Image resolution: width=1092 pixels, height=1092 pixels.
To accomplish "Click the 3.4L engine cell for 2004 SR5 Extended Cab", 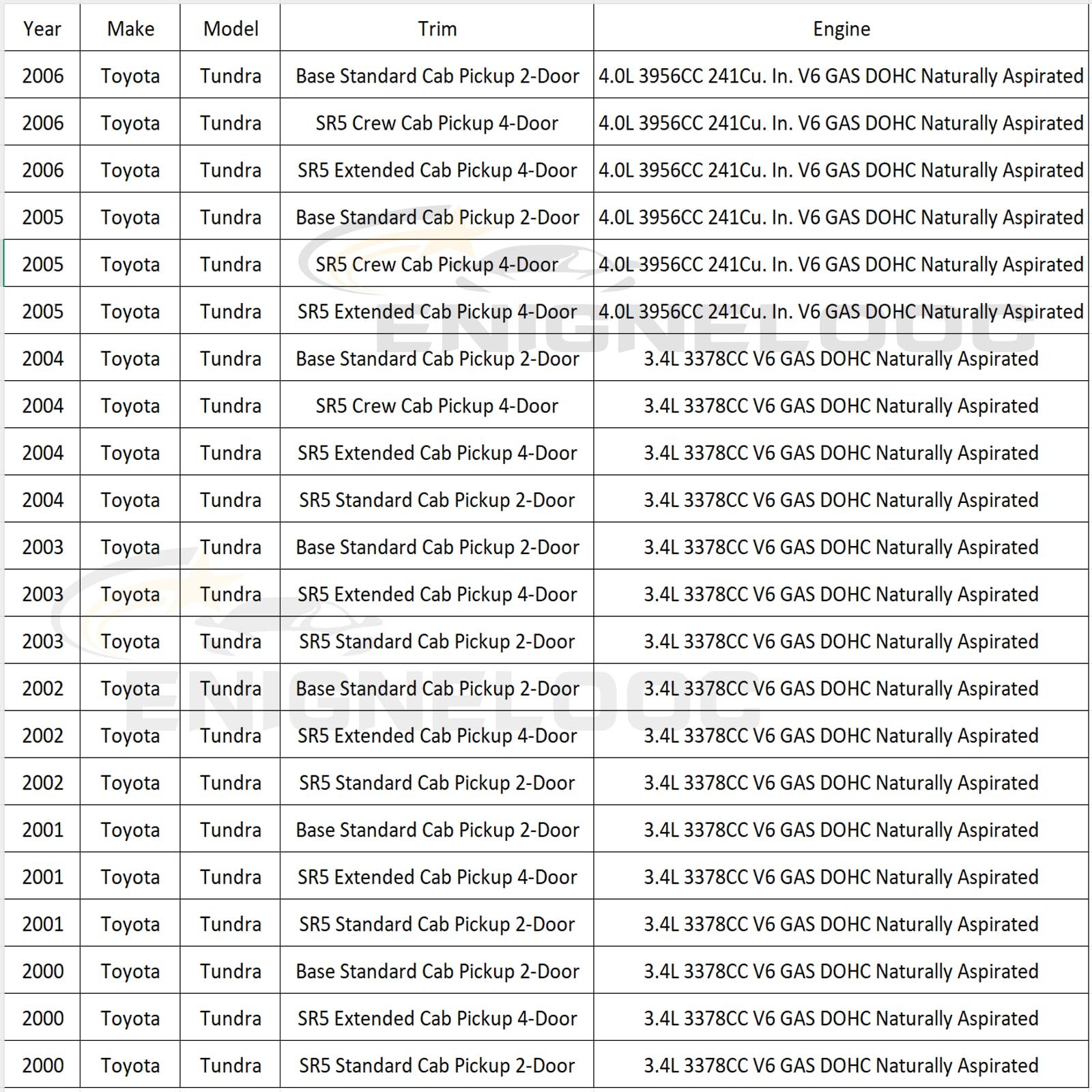I will point(842,452).
